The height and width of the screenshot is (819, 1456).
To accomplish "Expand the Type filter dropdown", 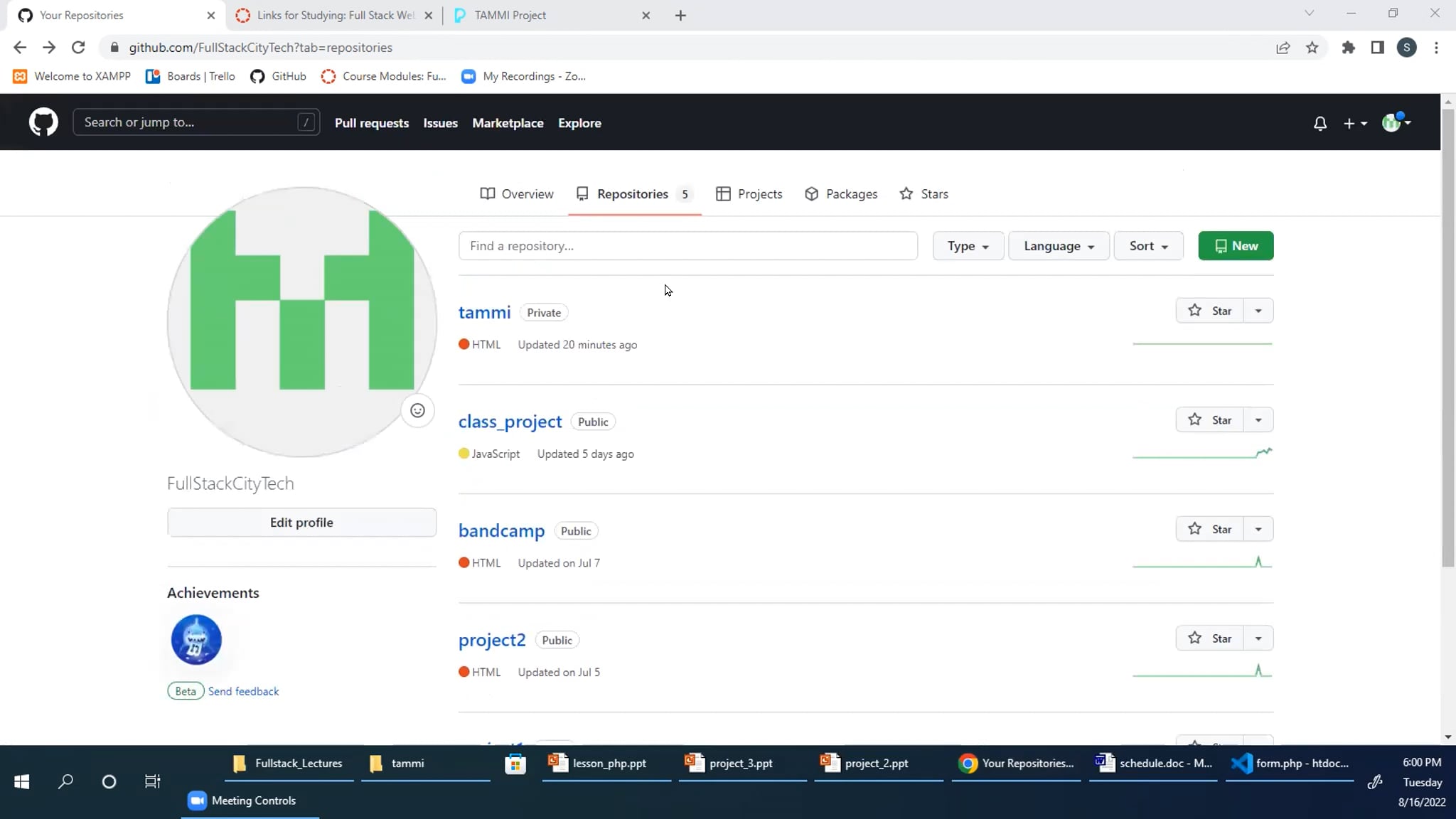I will tap(968, 246).
